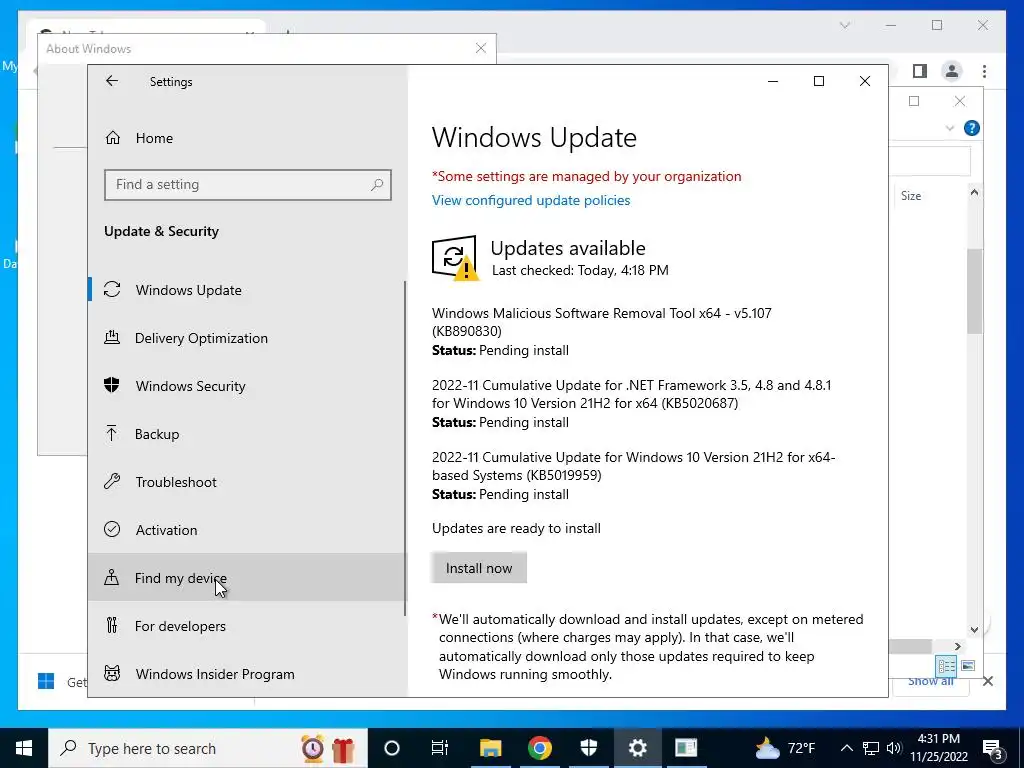Open Troubleshoot settings
Screen dimensions: 1024x768
(248, 482)
